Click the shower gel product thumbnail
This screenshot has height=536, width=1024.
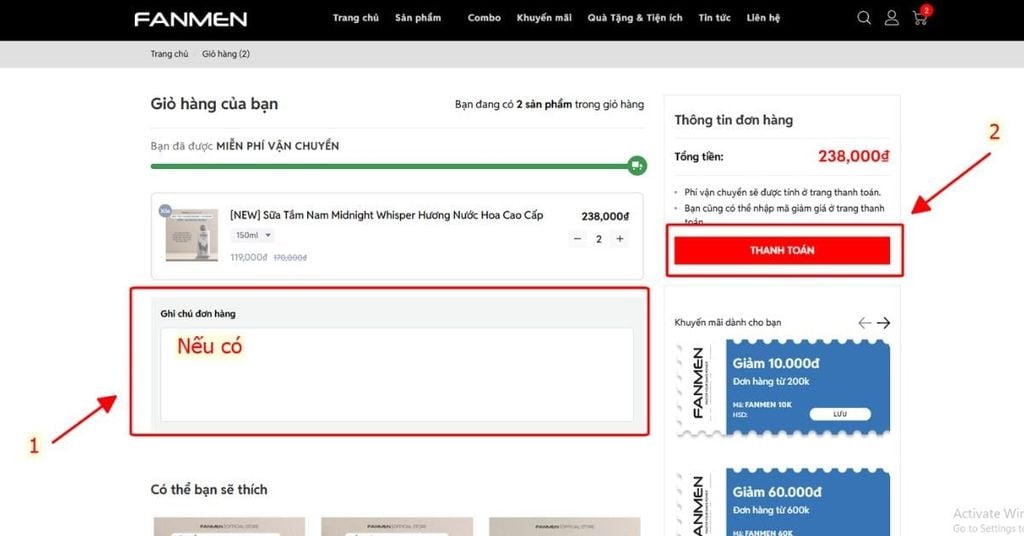pos(191,235)
